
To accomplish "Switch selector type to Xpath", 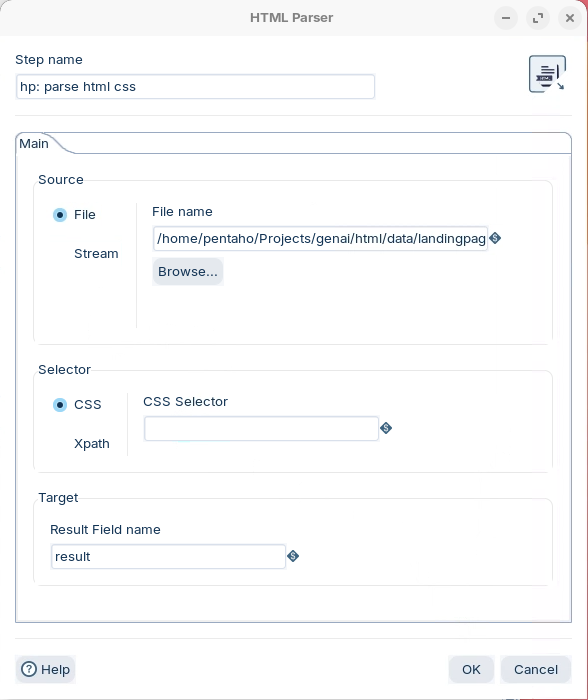I will (92, 444).
